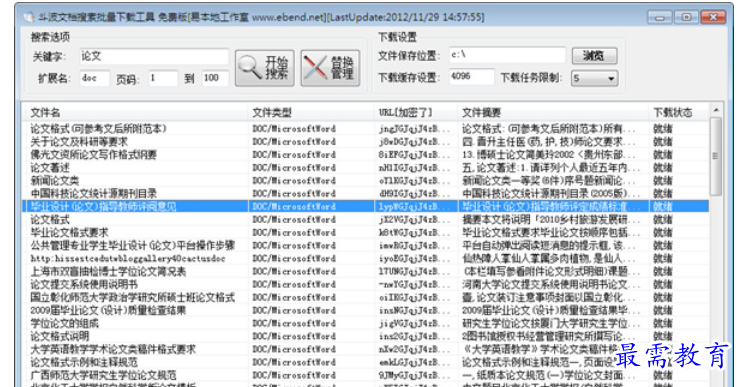Image resolution: width=737 pixels, height=387 pixels.
Task: Click URL cell j8wDGJqjJ4zB...
Action: pos(414,142)
